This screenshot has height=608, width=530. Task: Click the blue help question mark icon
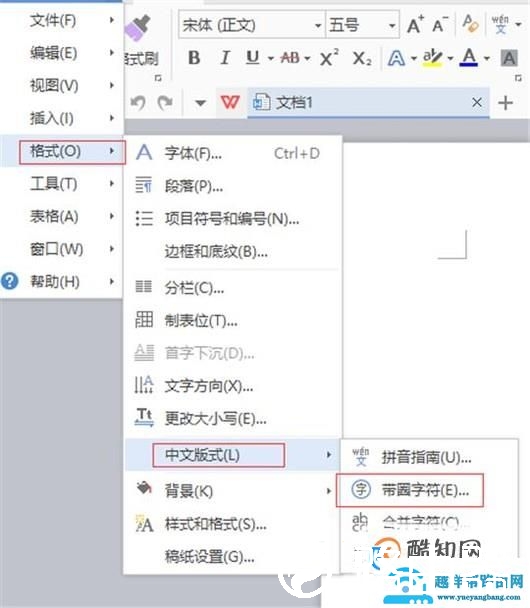point(9,281)
